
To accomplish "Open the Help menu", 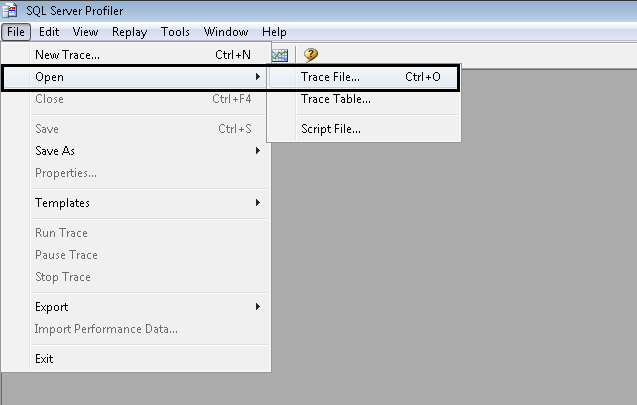I will (x=274, y=32).
